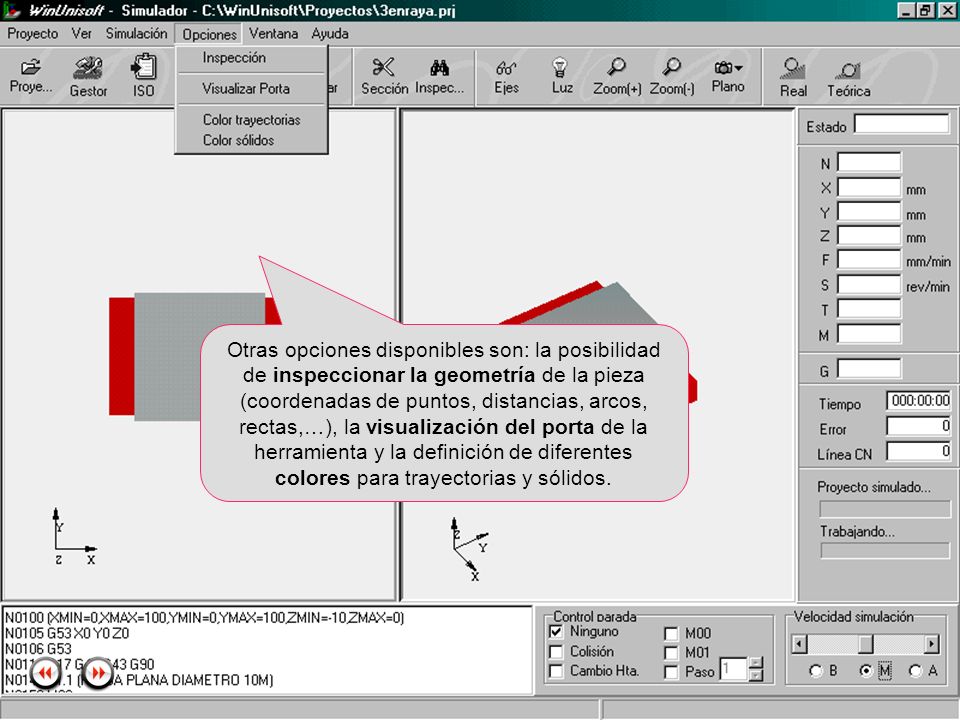Viewport: 960px width, 720px height.
Task: Click the speed slider left arrow
Action: [799, 644]
